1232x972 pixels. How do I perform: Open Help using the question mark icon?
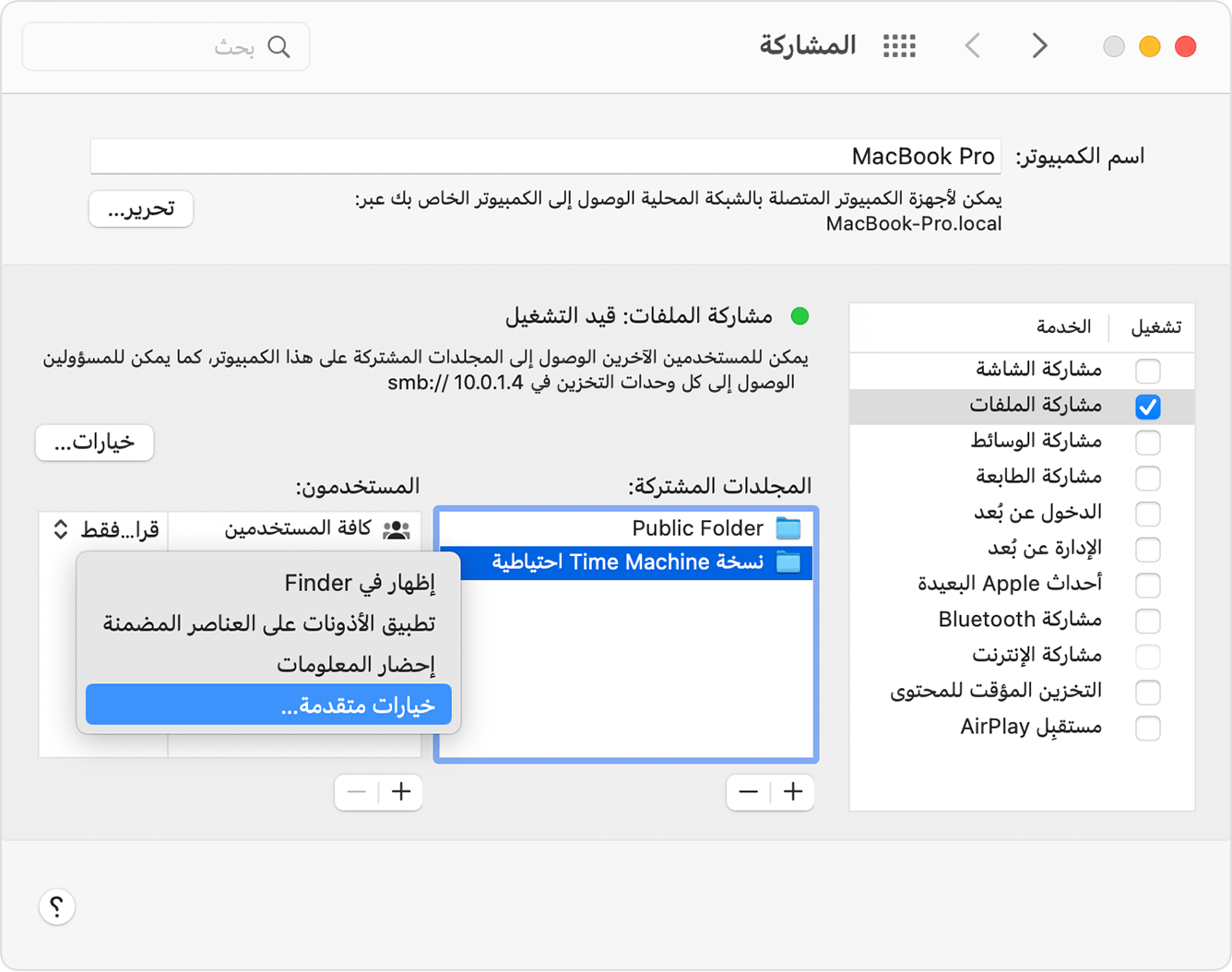57,907
